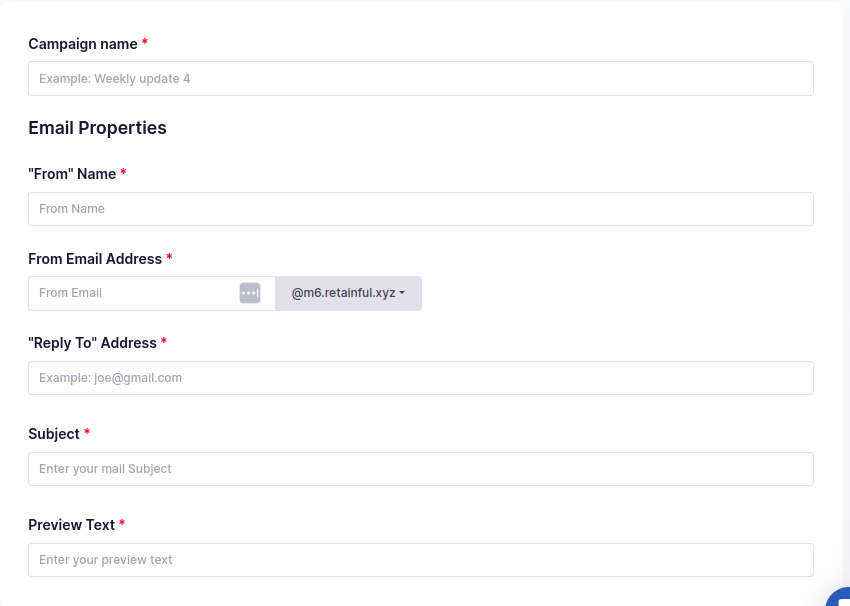
Task: Click the Reply To Address label
Action: (x=92, y=342)
